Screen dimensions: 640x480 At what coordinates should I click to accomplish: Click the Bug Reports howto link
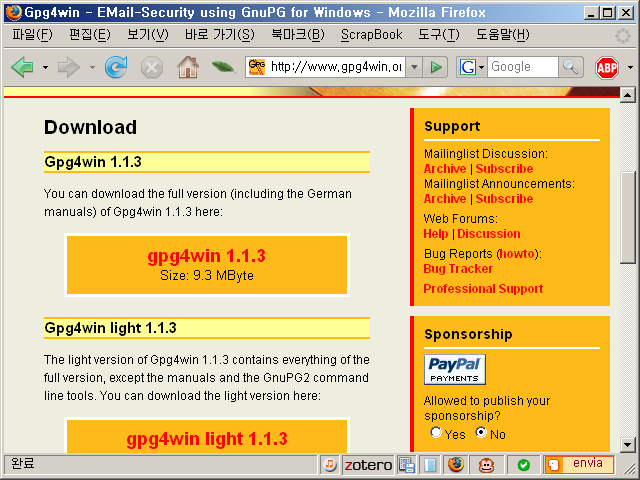517,254
